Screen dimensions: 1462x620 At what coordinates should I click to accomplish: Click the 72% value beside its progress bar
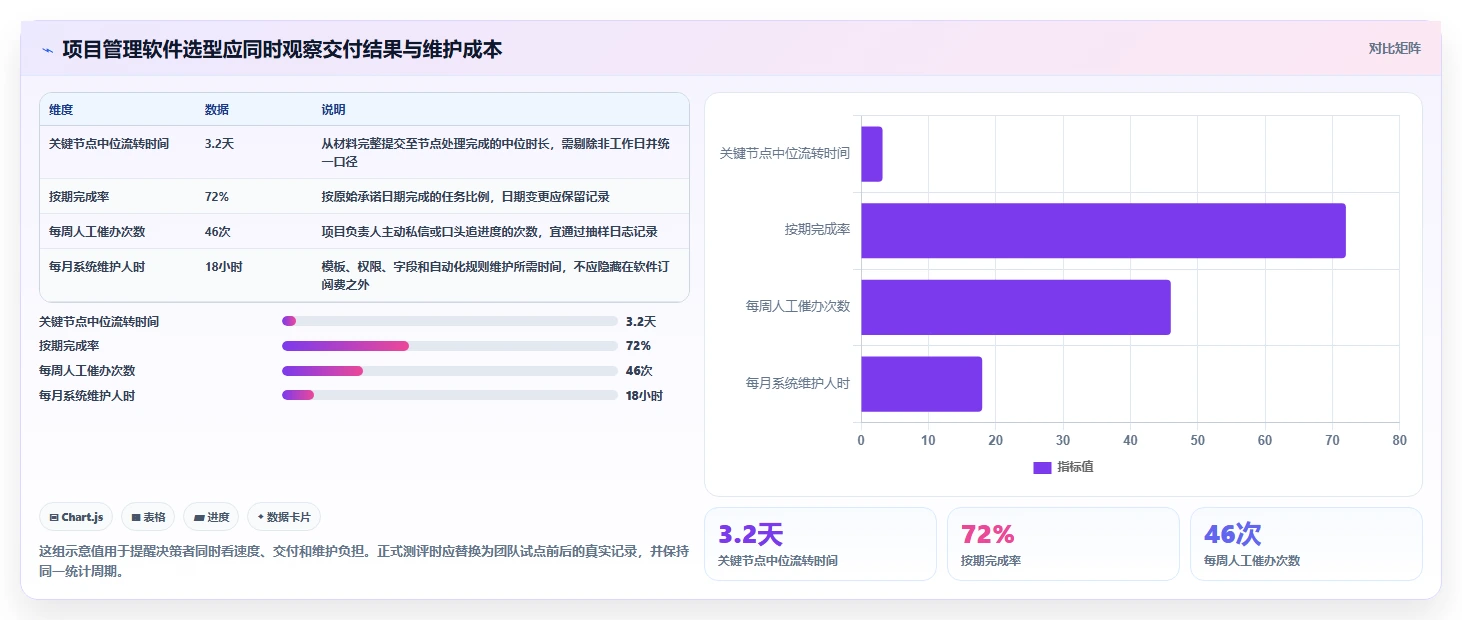tap(638, 346)
